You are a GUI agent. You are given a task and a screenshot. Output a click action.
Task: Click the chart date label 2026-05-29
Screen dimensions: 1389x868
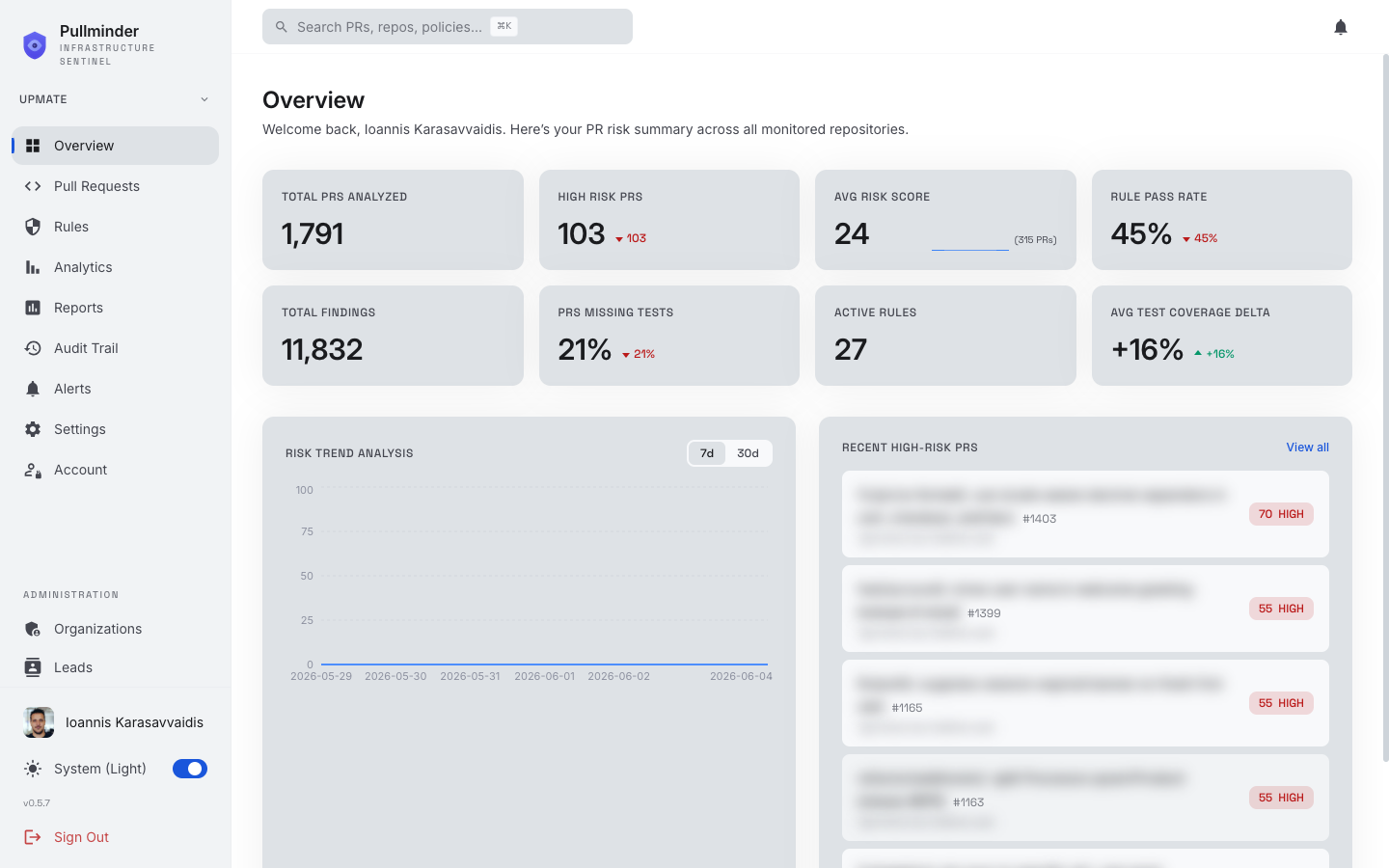pyautogui.click(x=321, y=676)
